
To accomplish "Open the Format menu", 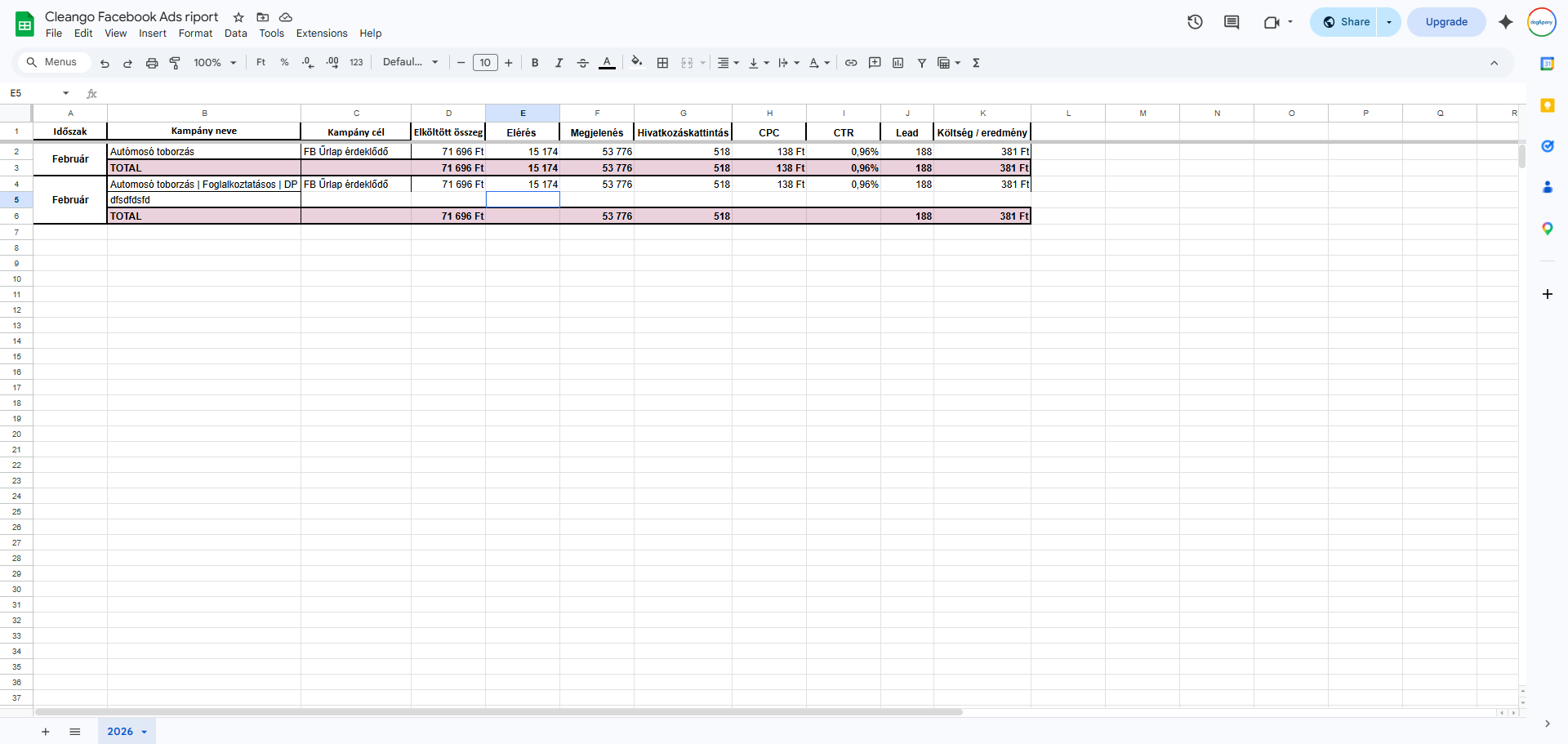I will (195, 33).
